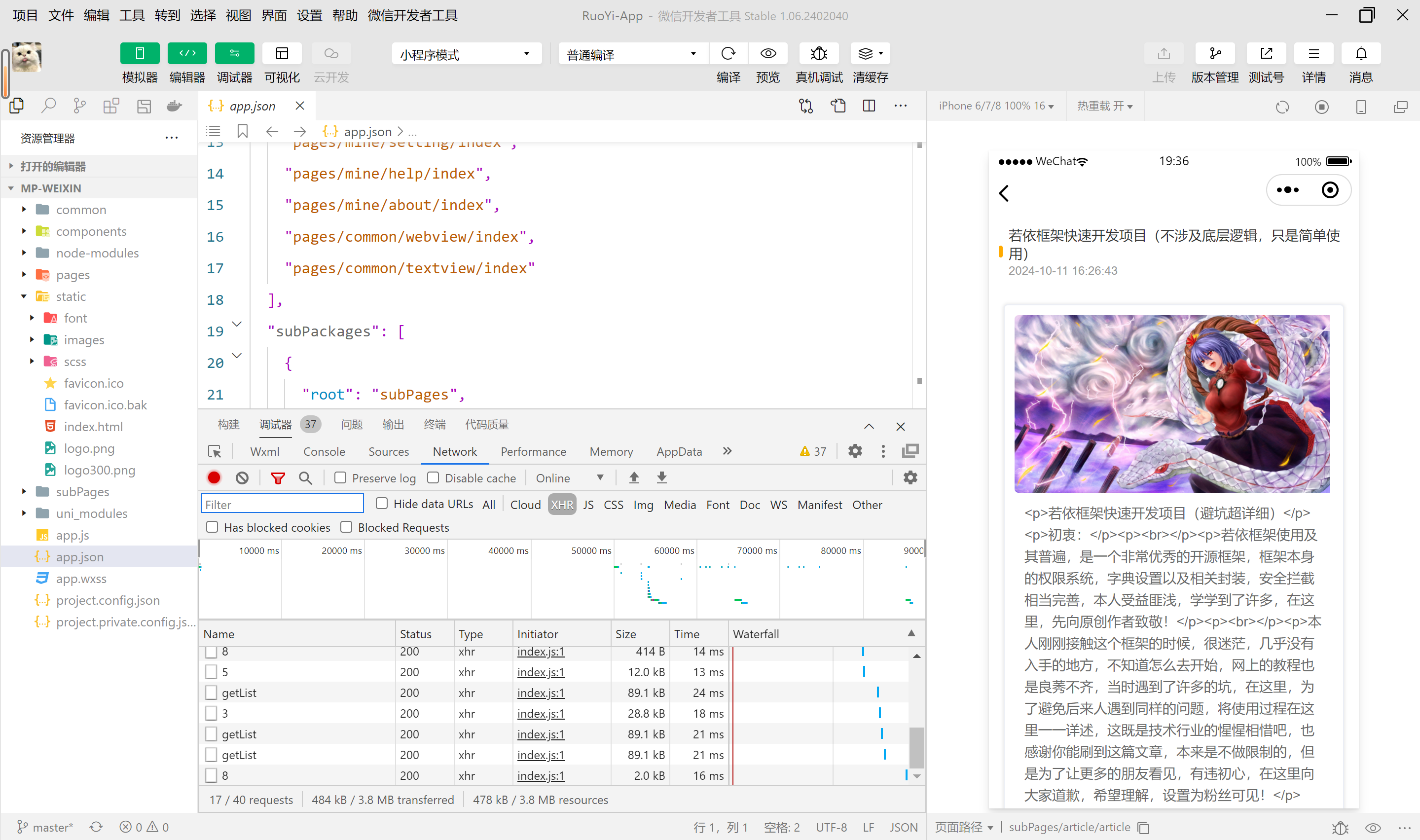Open the search icon in sidebar

coord(49,105)
